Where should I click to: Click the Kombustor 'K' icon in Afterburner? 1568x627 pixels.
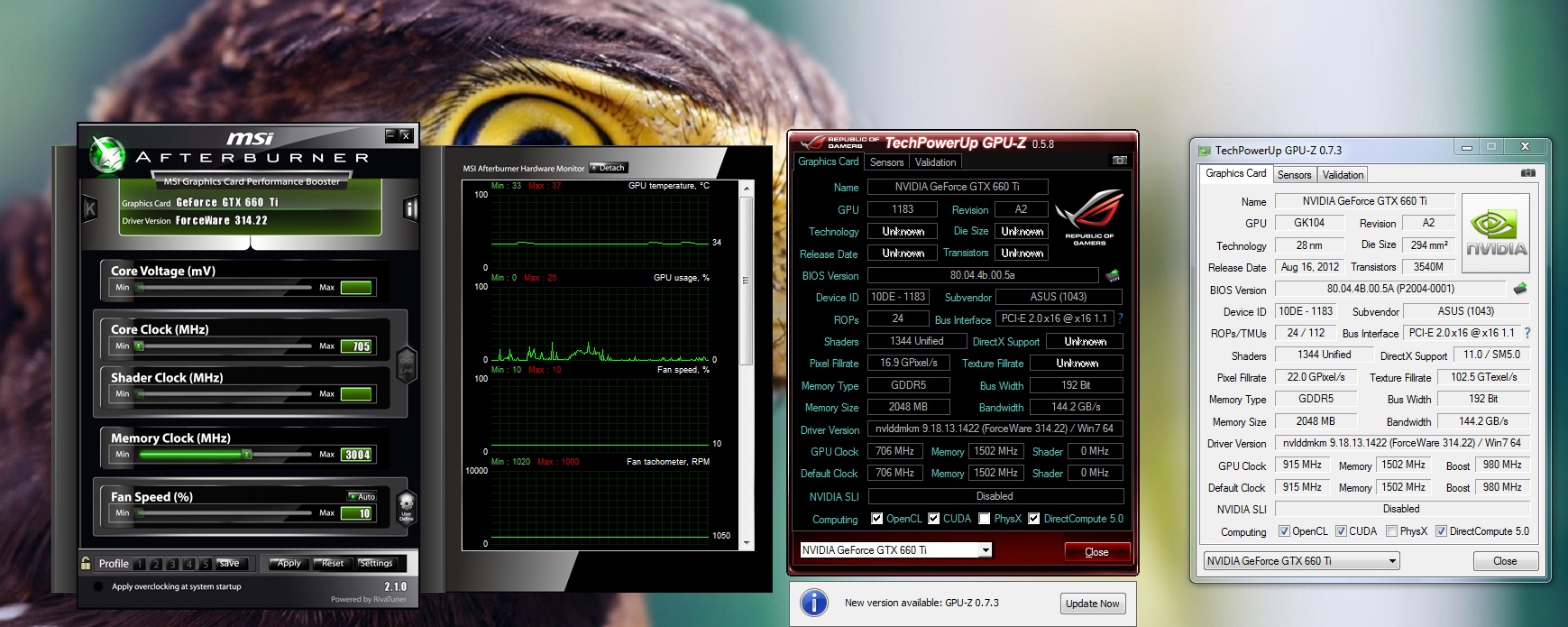click(90, 209)
